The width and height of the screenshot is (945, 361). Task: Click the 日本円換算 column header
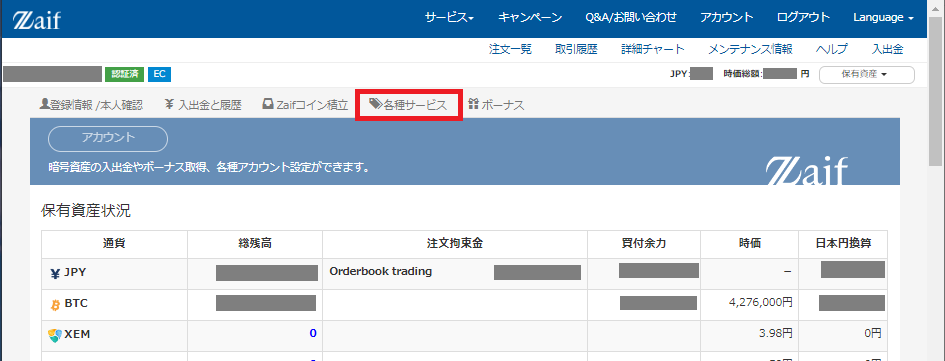tap(843, 243)
